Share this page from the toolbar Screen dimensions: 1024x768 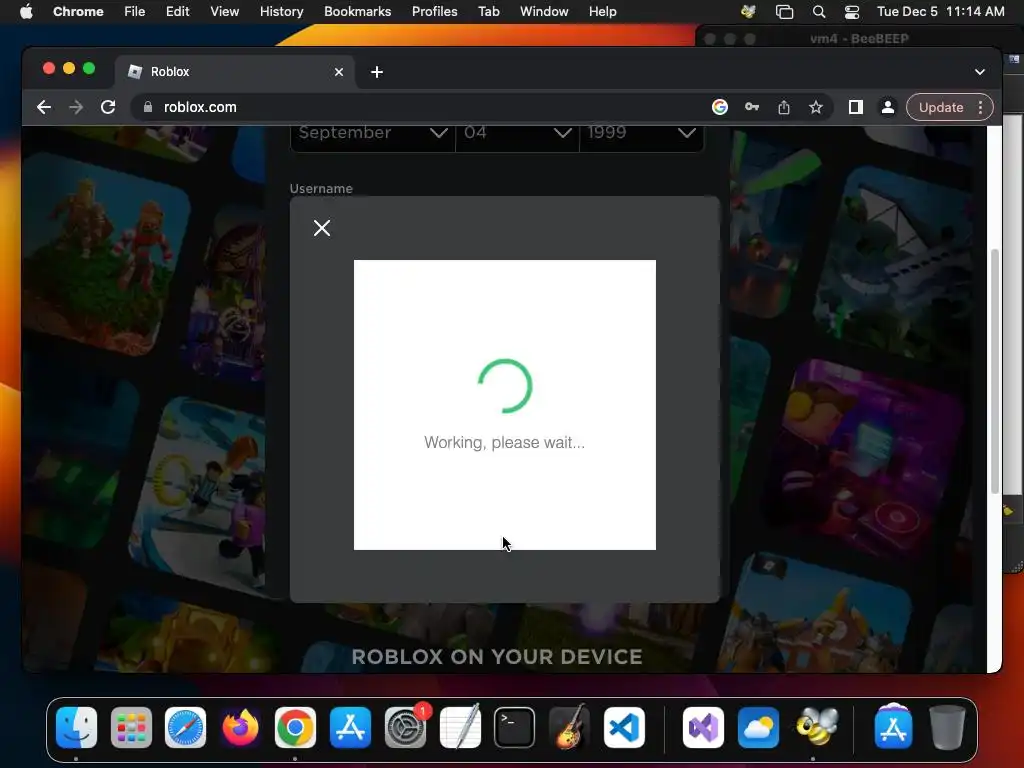[784, 107]
